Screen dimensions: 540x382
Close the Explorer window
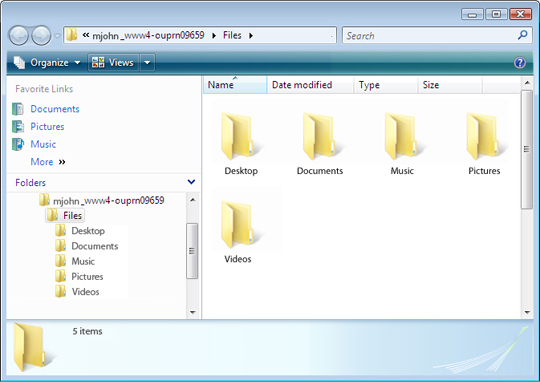click(521, 14)
